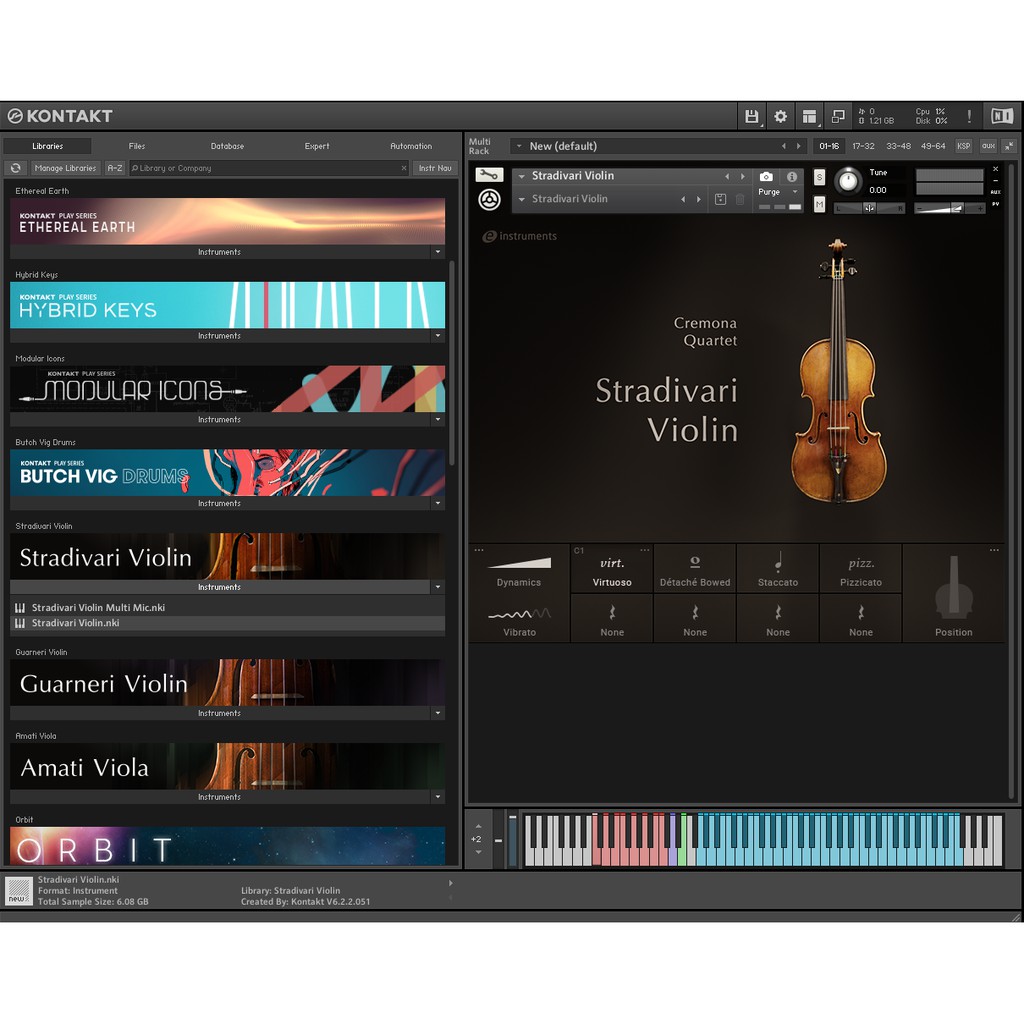Switch to the Files tab

pos(137,146)
